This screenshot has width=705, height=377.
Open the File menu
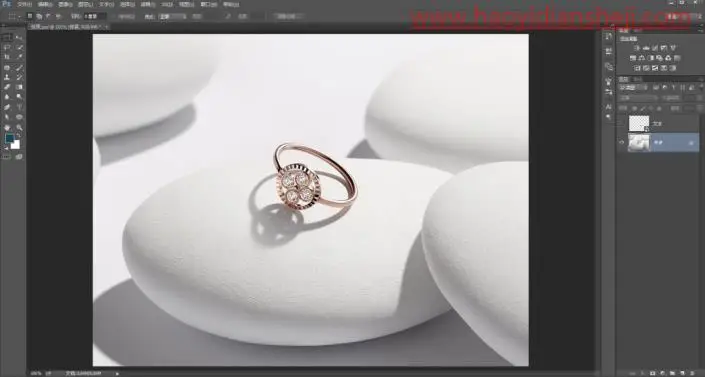click(24, 4)
